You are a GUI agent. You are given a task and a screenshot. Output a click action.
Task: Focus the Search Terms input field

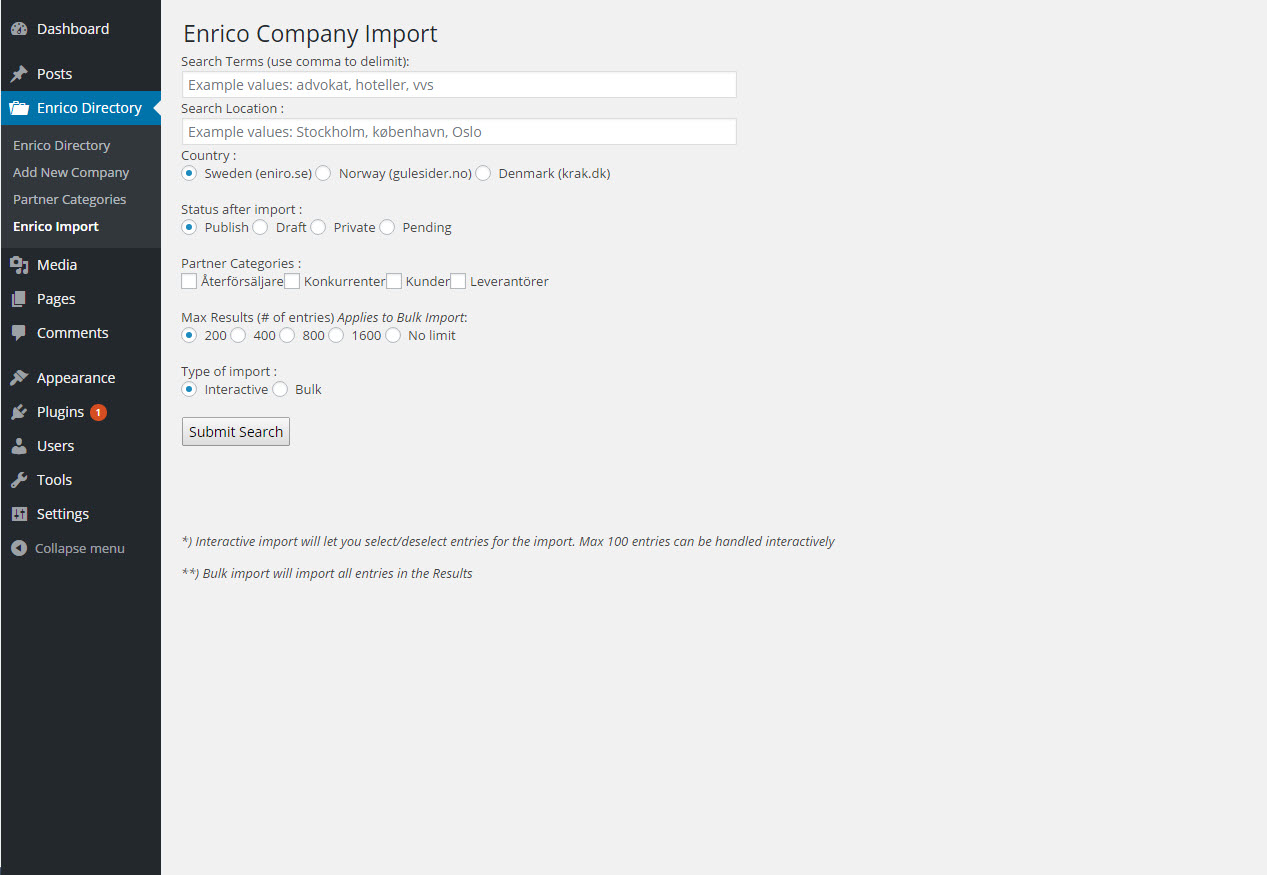459,85
